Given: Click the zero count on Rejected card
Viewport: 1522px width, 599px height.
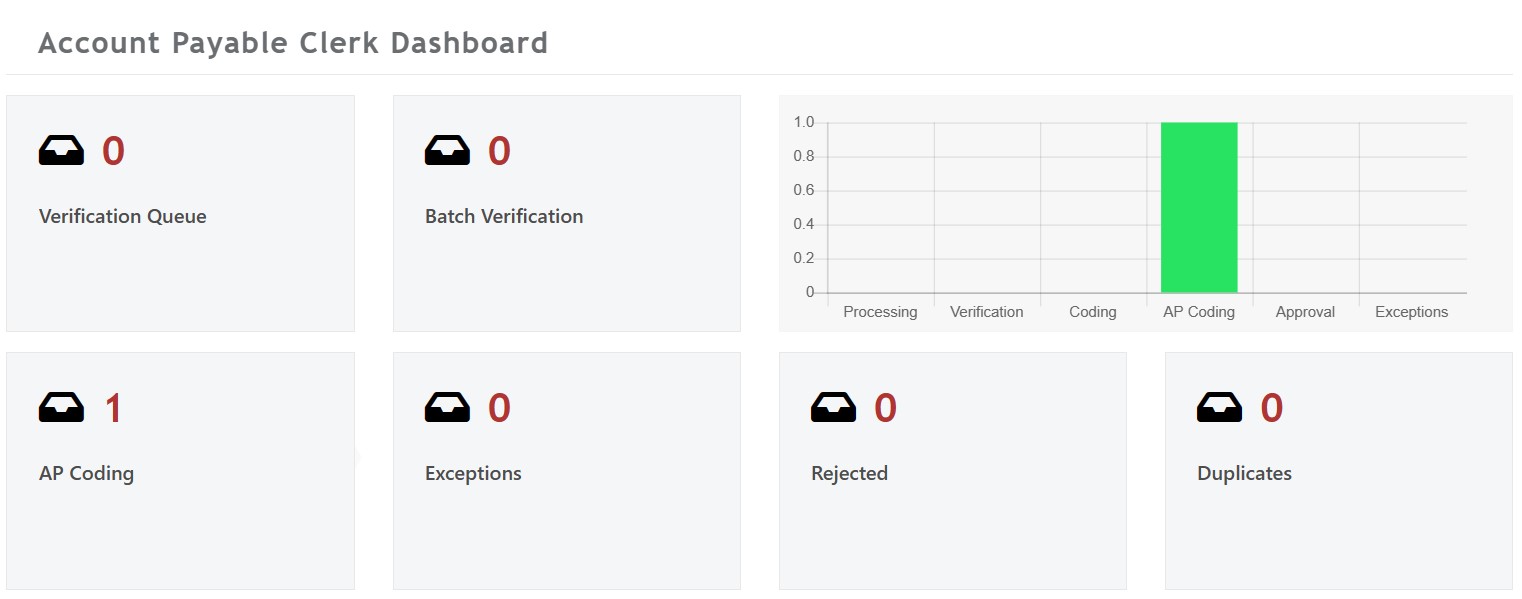Looking at the screenshot, I should click(886, 407).
